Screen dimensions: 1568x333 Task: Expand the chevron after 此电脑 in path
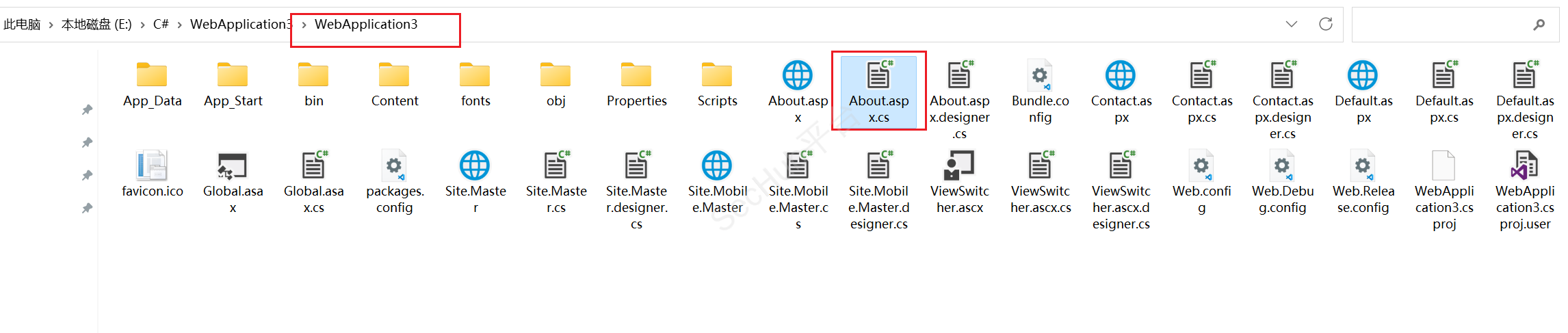51,25
